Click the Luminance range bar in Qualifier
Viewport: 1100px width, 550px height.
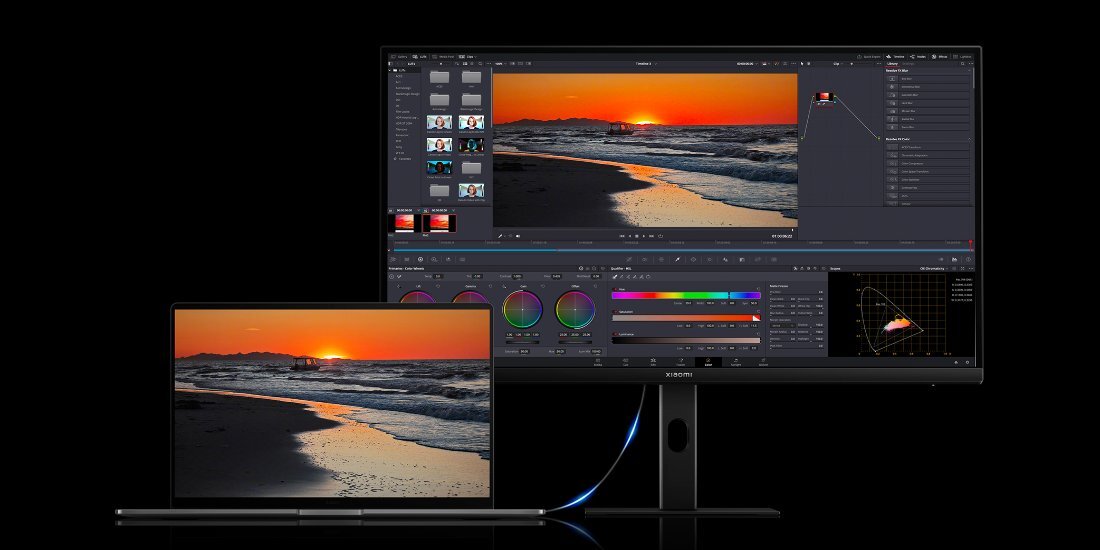point(686,340)
